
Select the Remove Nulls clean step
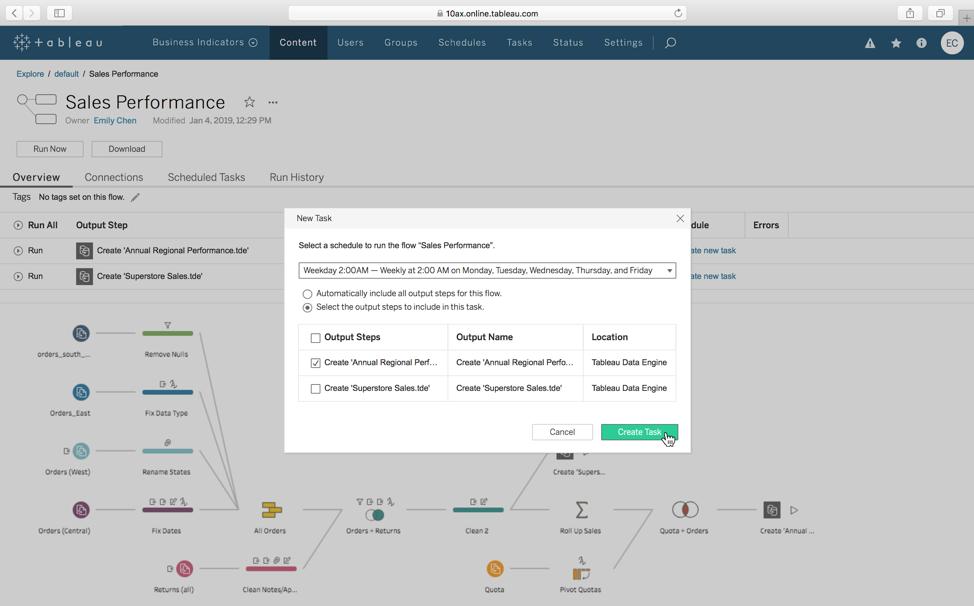(x=168, y=333)
